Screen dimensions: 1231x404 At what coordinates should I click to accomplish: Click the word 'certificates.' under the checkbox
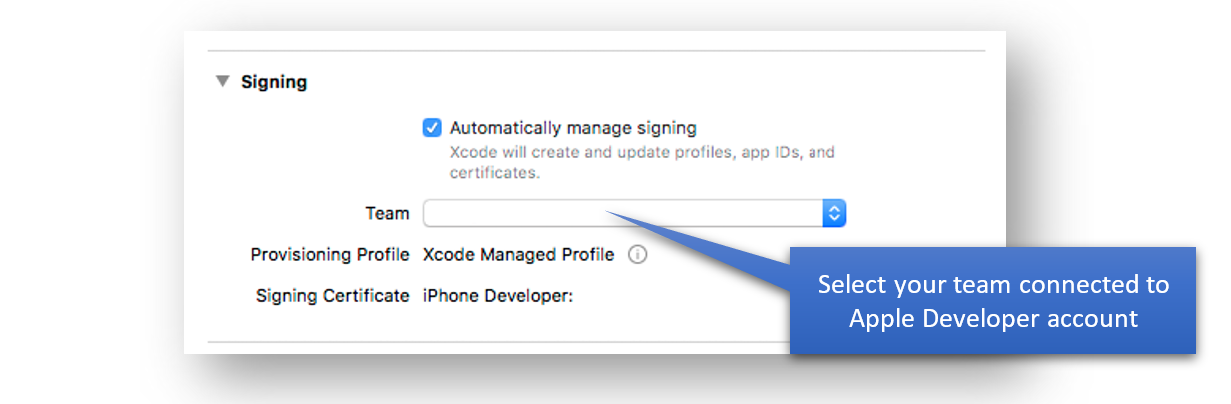click(x=495, y=173)
